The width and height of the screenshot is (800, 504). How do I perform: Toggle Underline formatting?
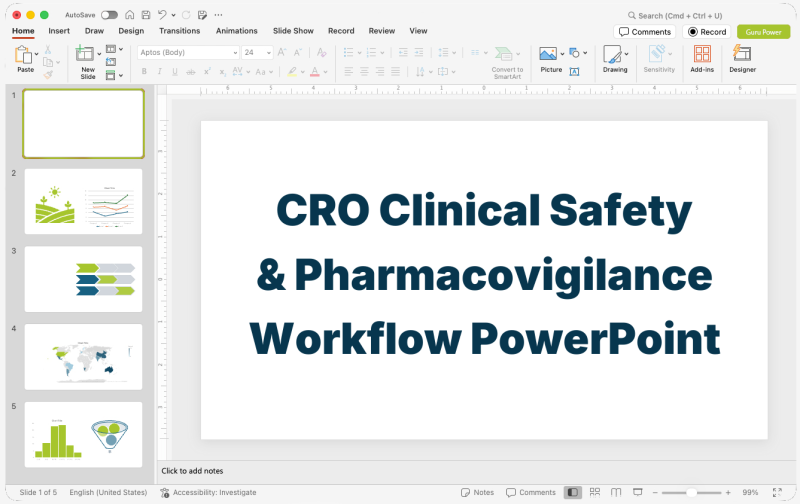pos(174,71)
